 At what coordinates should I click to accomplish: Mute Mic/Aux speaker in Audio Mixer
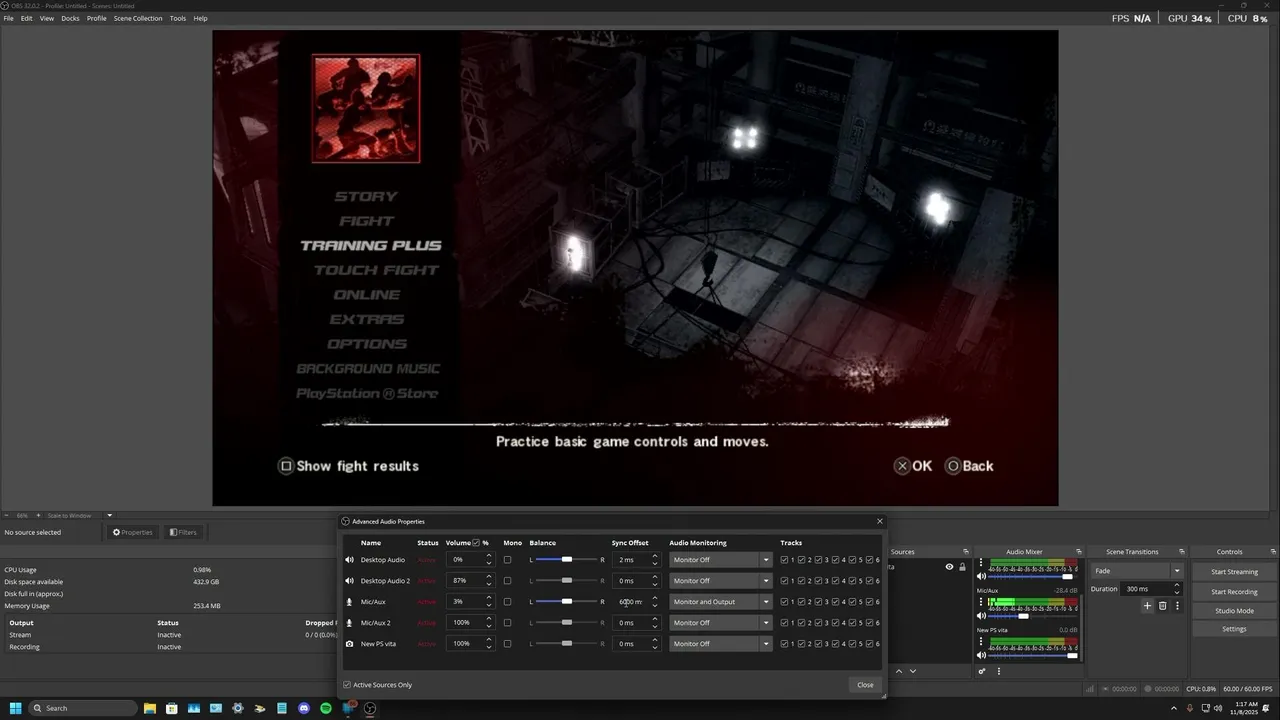point(981,616)
